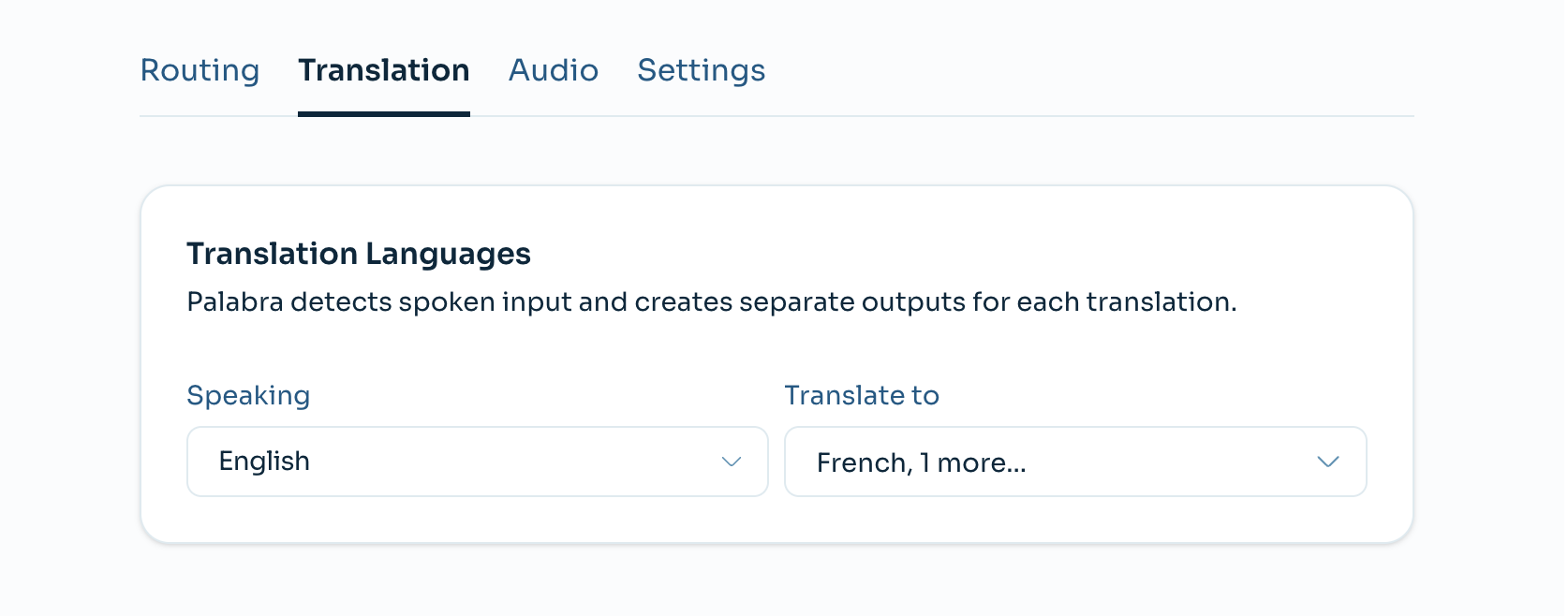
Task: Open the Settings tab
Action: point(701,70)
